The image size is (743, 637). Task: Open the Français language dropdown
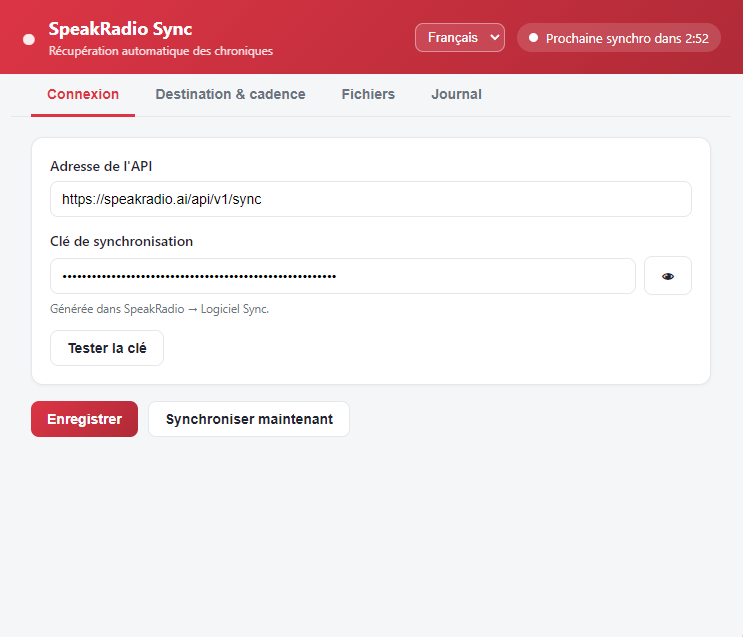460,37
